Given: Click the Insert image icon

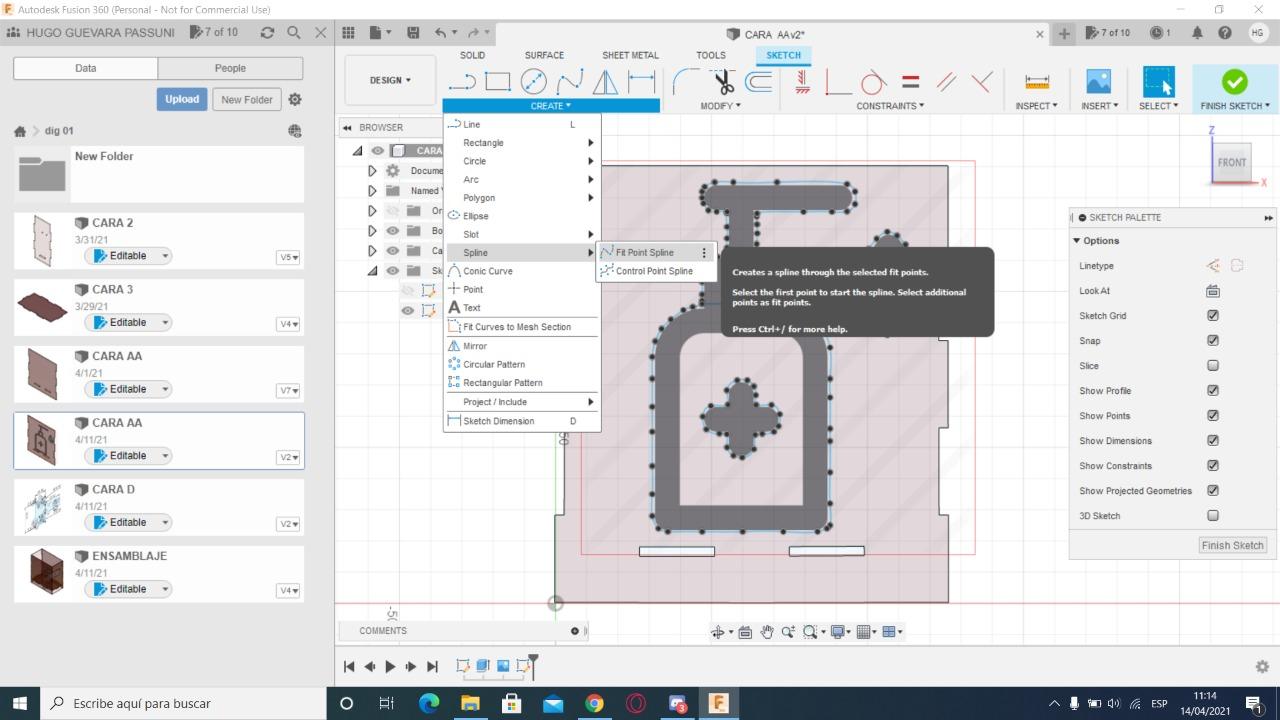Looking at the screenshot, I should pyautogui.click(x=1098, y=82).
